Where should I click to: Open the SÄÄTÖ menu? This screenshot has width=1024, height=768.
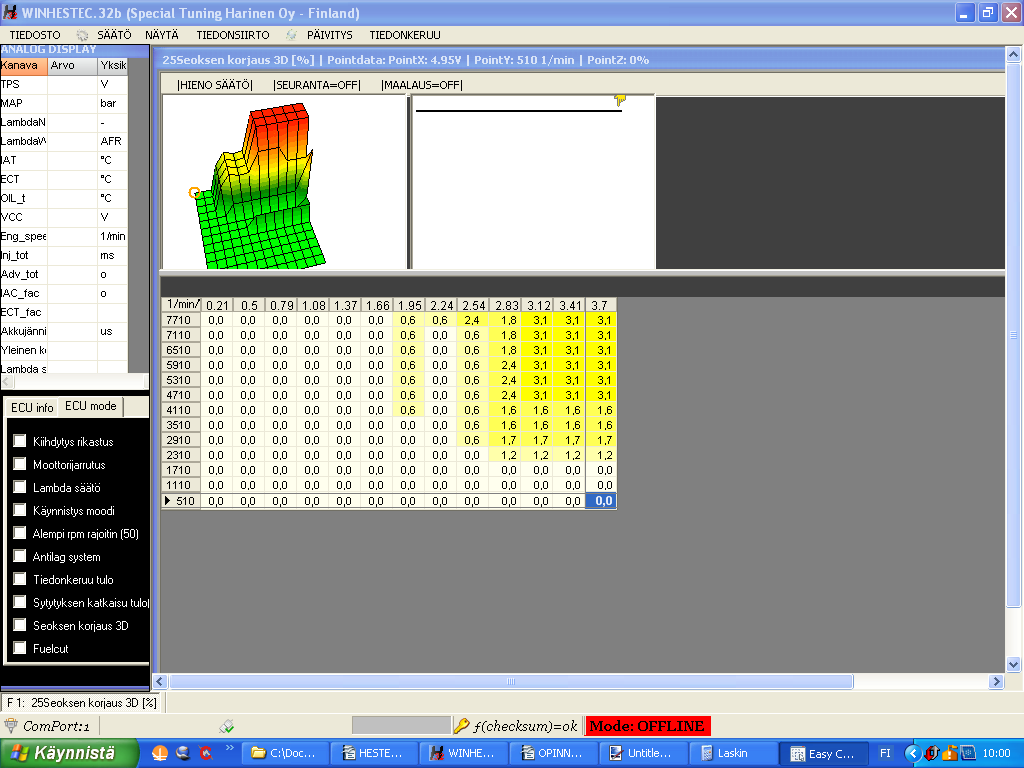114,35
